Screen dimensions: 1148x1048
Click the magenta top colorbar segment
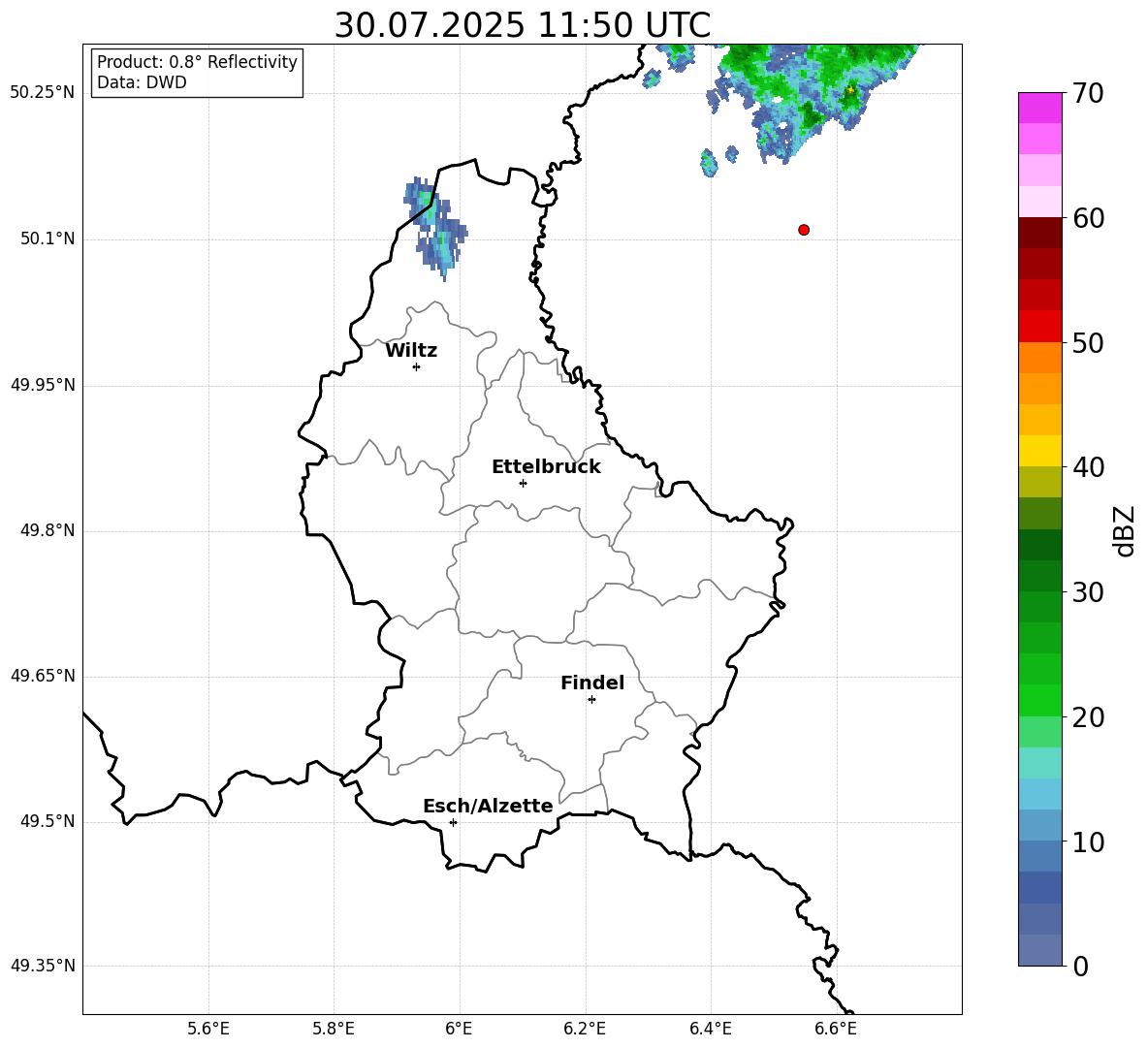pos(1040,108)
